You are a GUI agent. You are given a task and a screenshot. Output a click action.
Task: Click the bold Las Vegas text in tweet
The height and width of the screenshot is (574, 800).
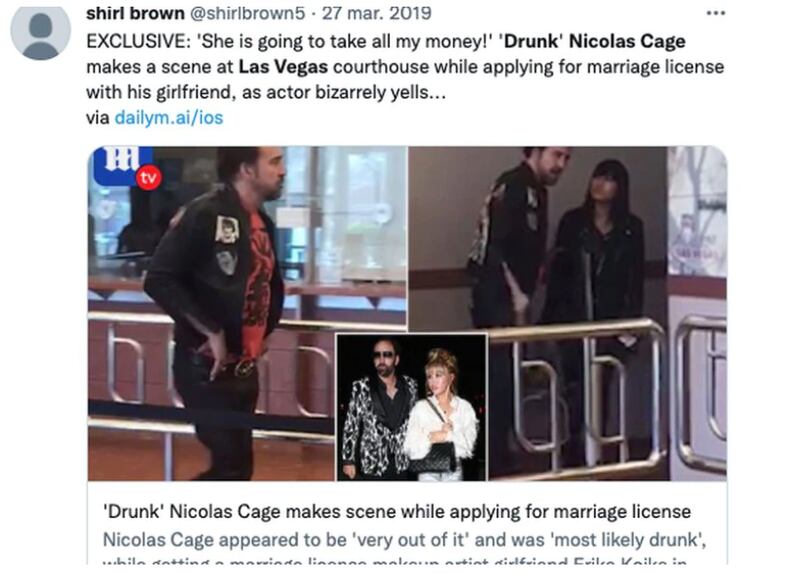283,66
